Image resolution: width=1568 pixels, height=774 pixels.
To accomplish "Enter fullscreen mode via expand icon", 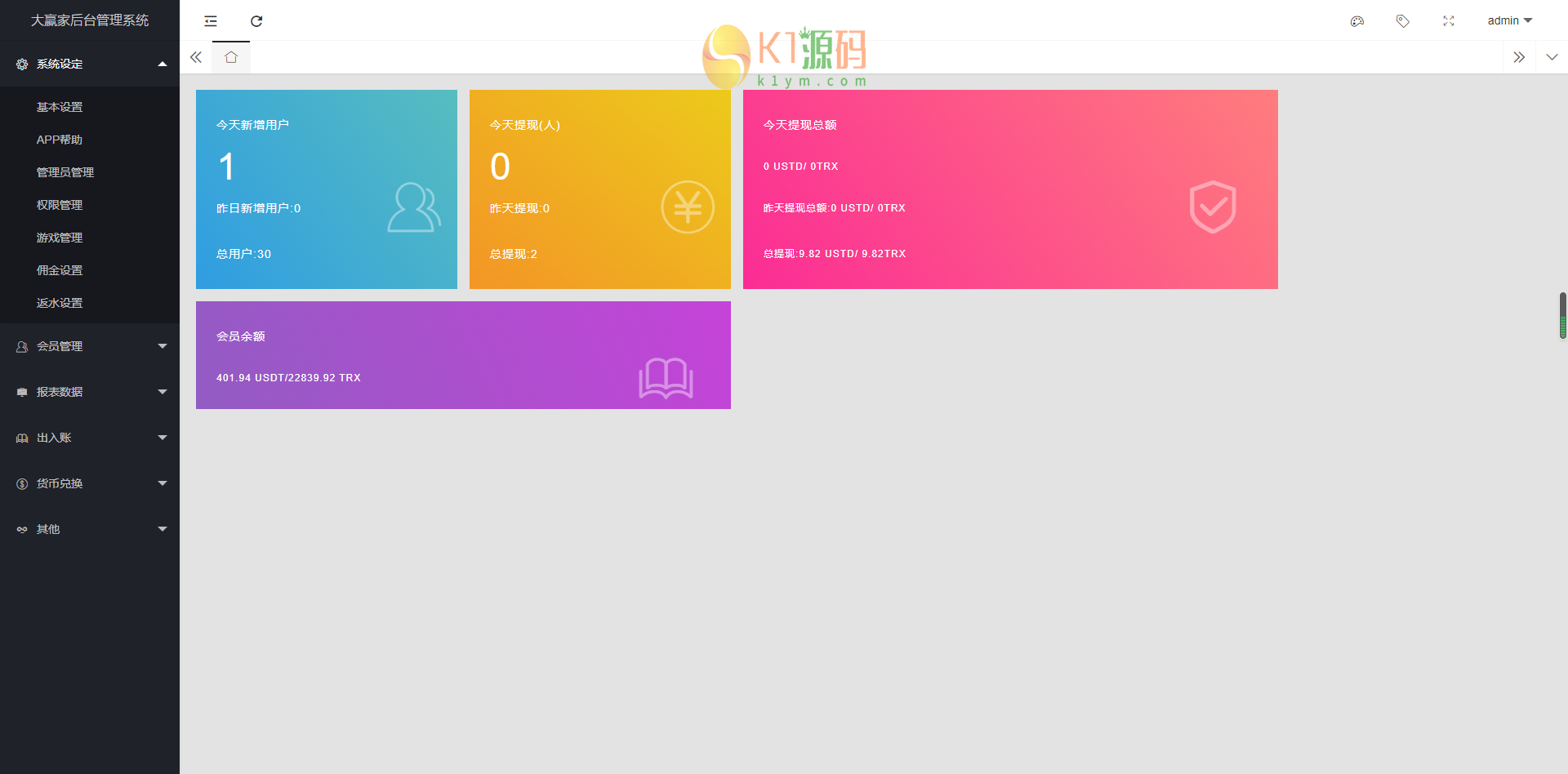I will point(1449,21).
